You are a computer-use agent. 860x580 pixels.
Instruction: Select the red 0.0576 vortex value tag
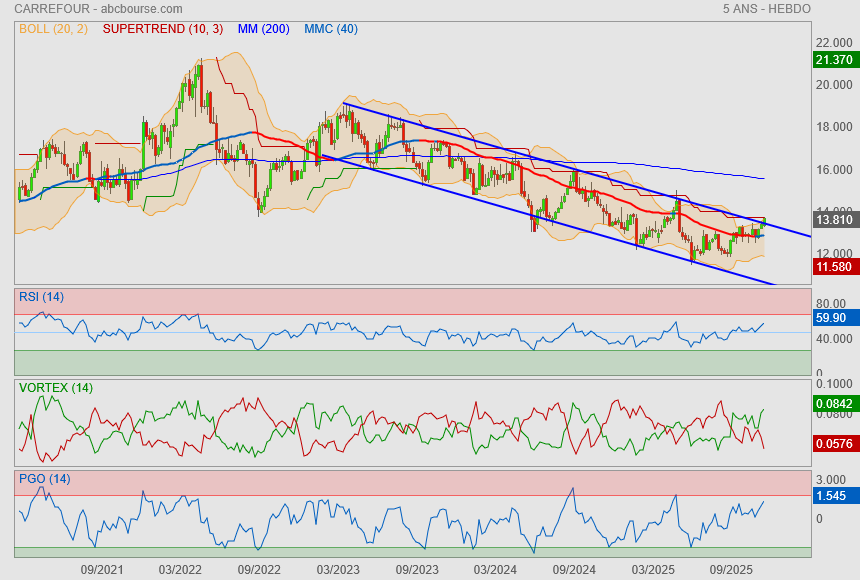pyautogui.click(x=835, y=442)
